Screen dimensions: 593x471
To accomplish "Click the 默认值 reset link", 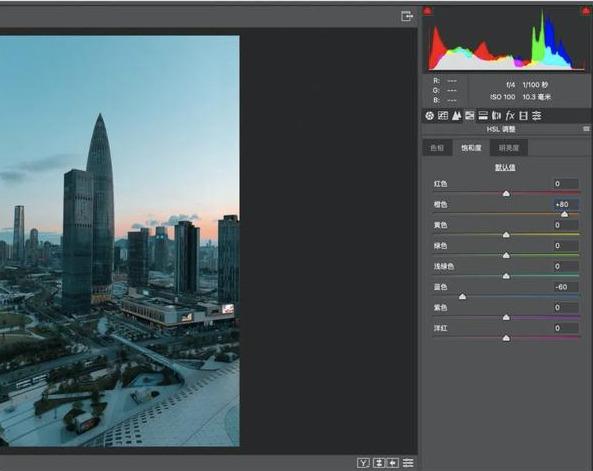I will point(505,167).
